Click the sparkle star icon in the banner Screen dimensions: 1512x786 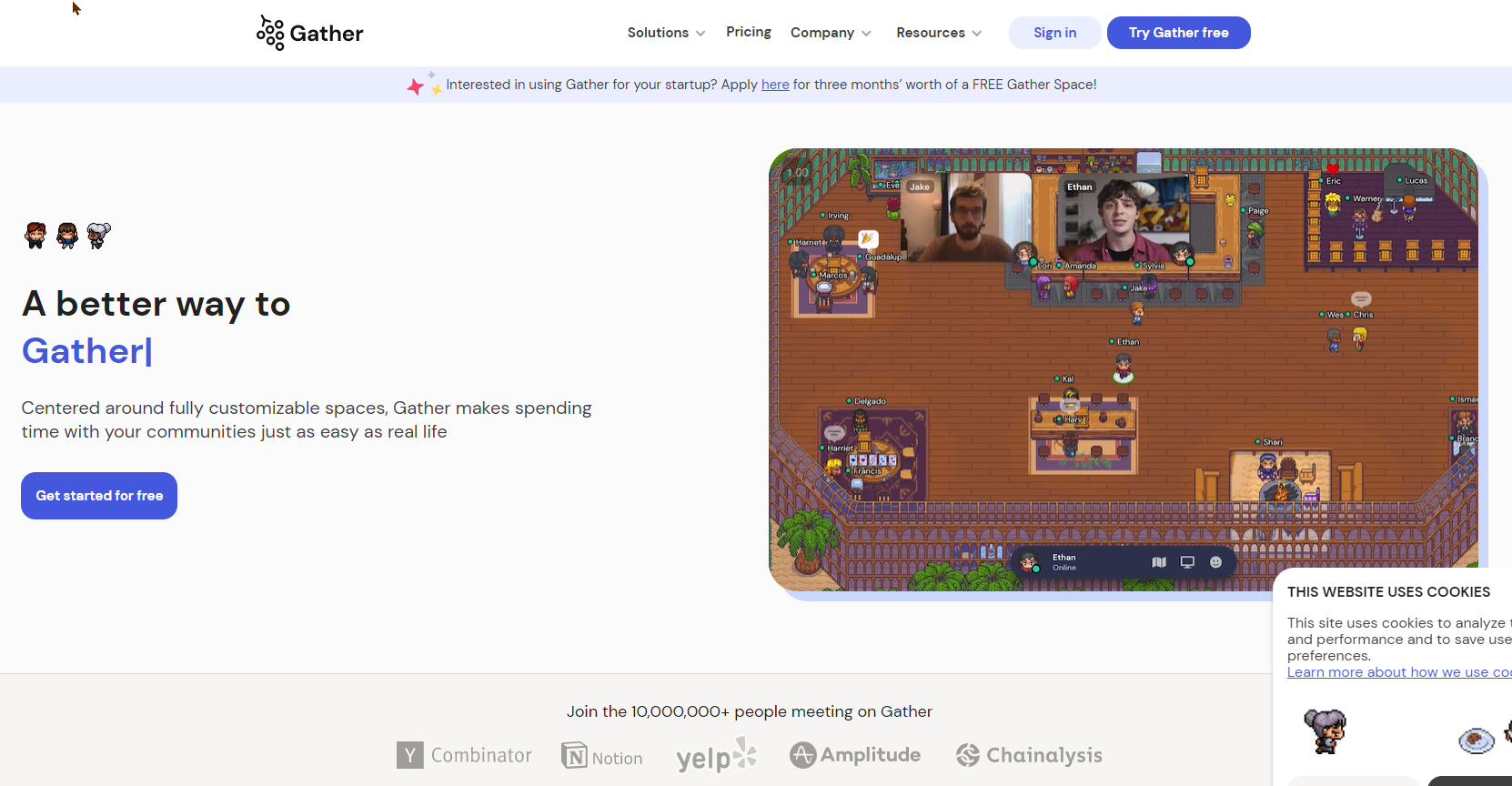point(423,85)
